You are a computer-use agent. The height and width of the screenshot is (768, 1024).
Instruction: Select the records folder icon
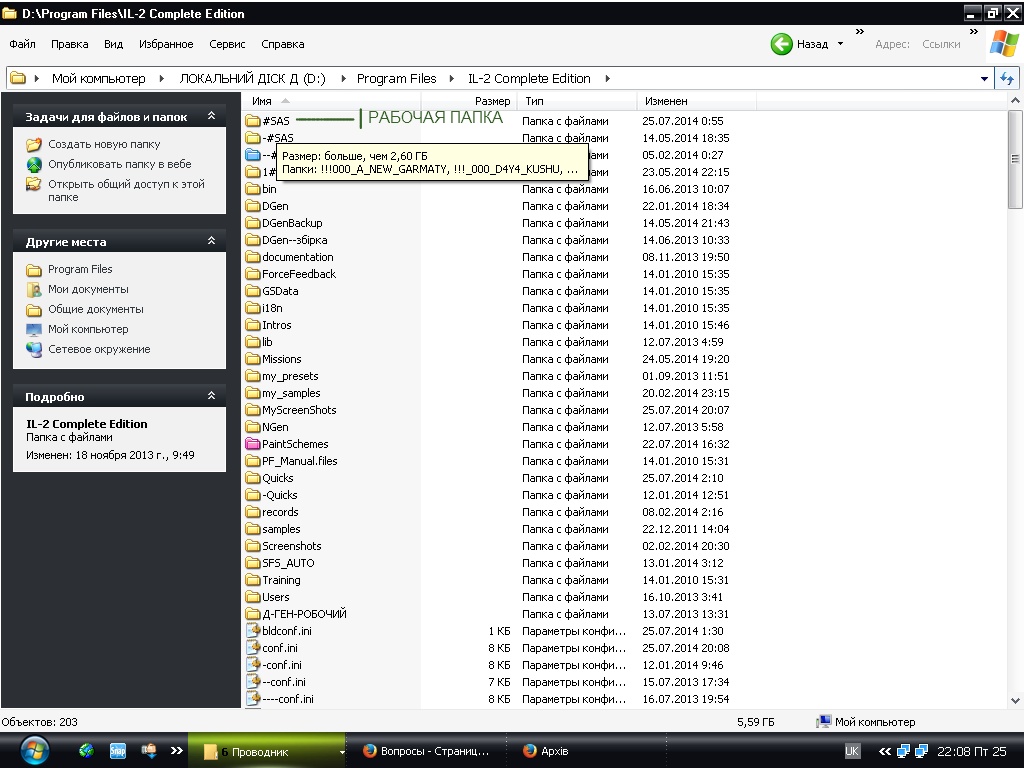[253, 511]
